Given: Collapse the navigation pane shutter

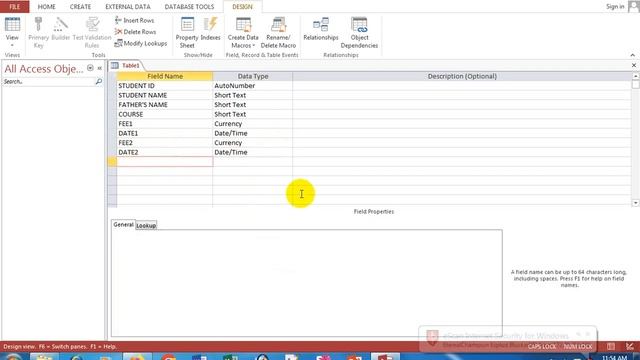Looking at the screenshot, I should click(100, 68).
